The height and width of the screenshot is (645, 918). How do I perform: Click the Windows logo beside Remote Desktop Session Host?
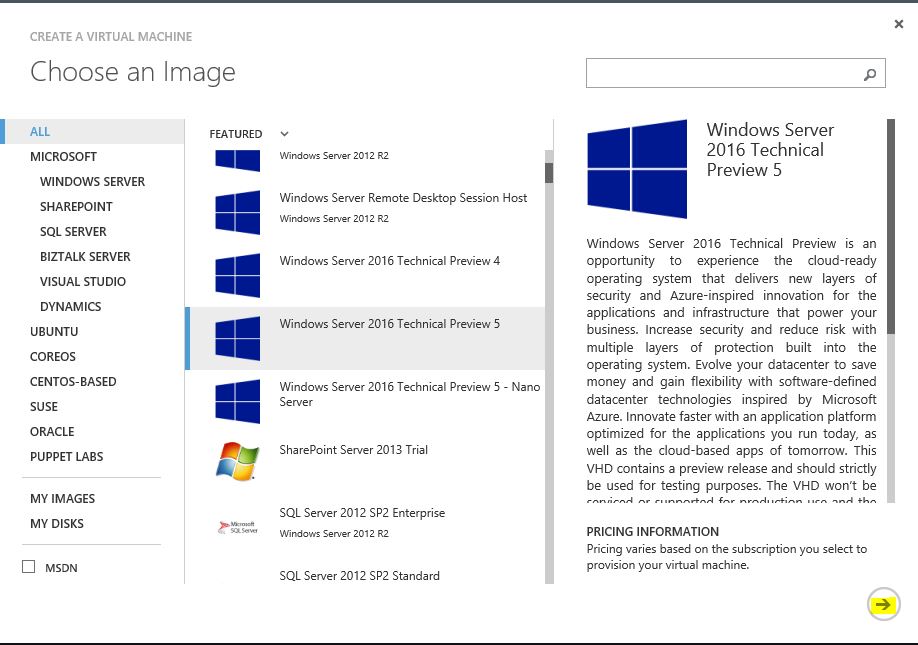[x=238, y=212]
